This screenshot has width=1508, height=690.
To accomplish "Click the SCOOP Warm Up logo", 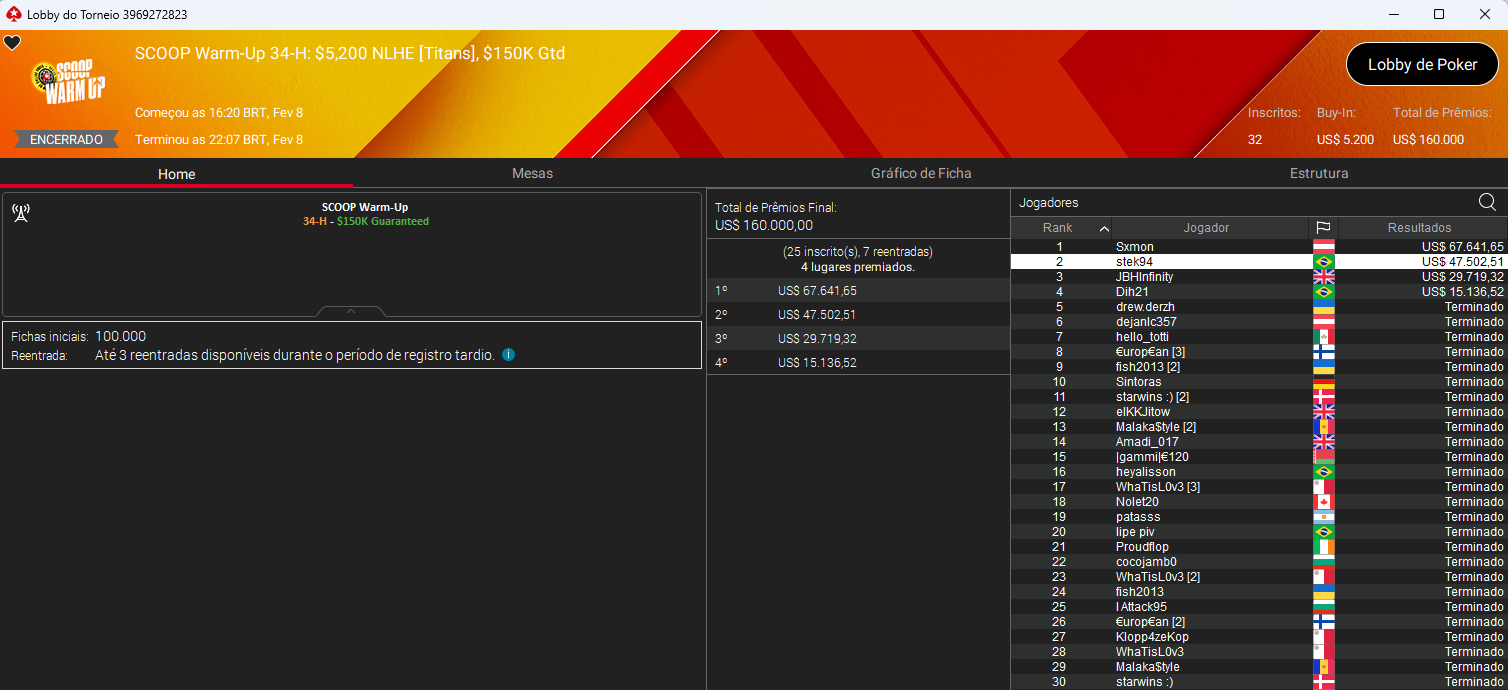I will pyautogui.click(x=68, y=82).
